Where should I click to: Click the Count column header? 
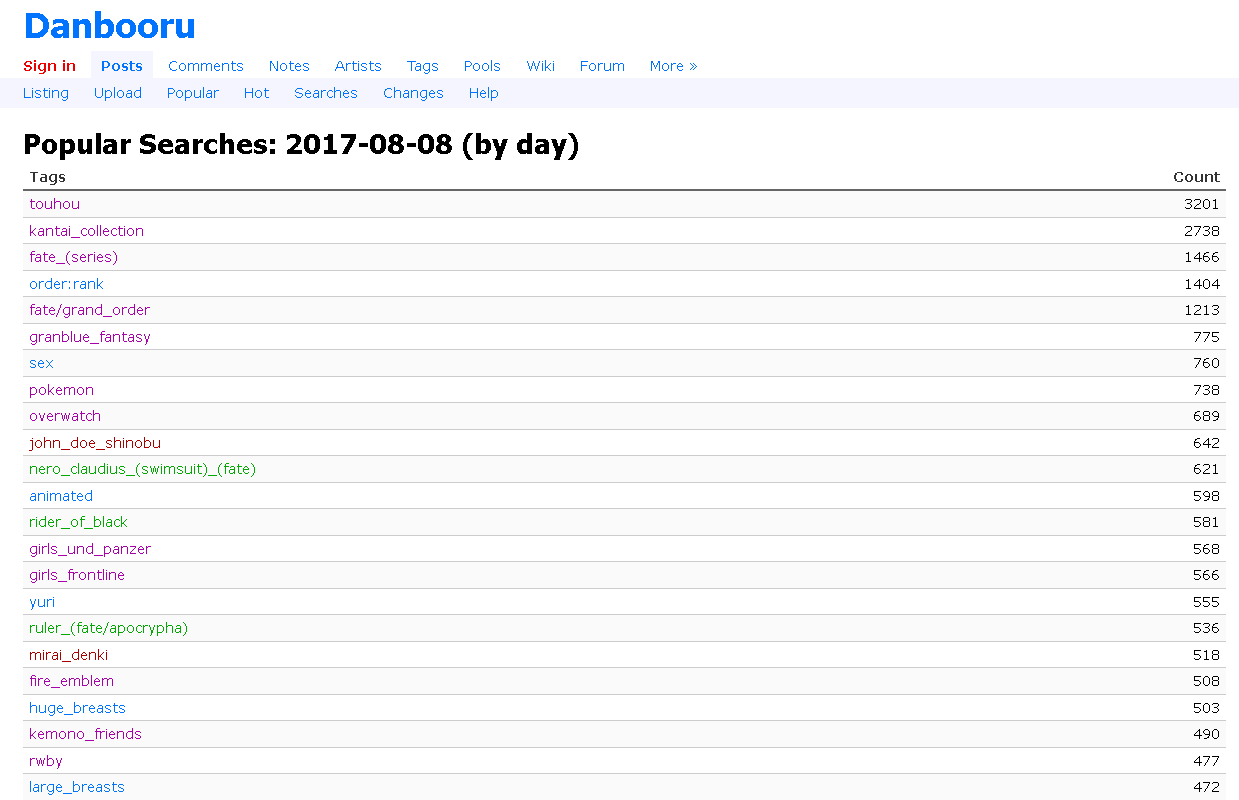(1196, 177)
